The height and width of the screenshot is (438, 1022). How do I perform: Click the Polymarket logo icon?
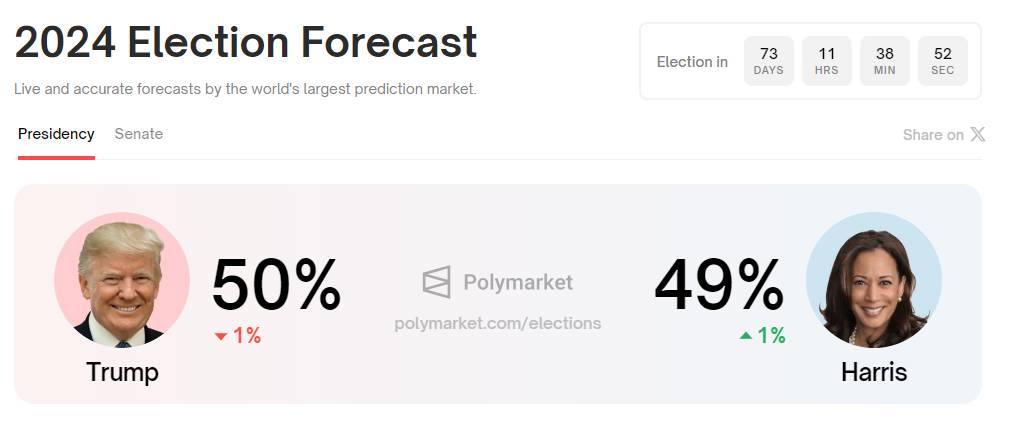click(436, 282)
